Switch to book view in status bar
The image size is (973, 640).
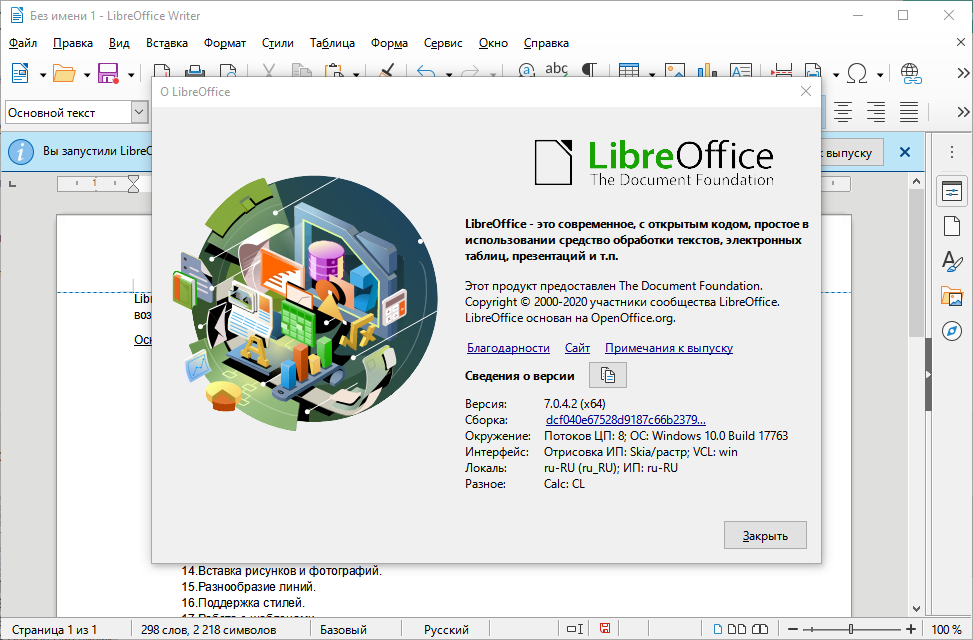(x=760, y=629)
